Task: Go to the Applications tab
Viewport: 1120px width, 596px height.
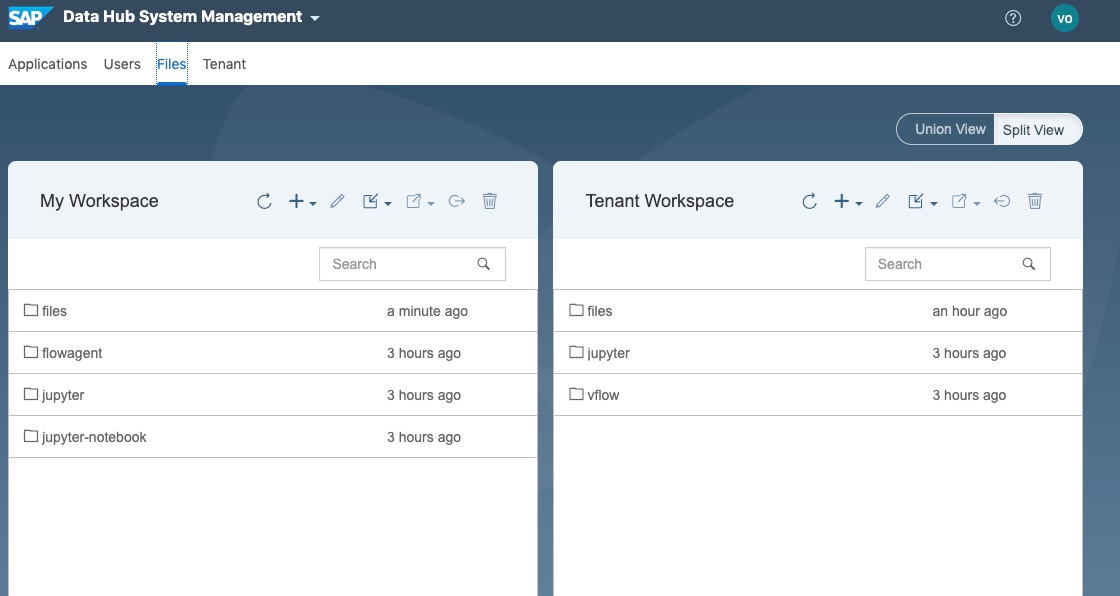Action: (48, 64)
